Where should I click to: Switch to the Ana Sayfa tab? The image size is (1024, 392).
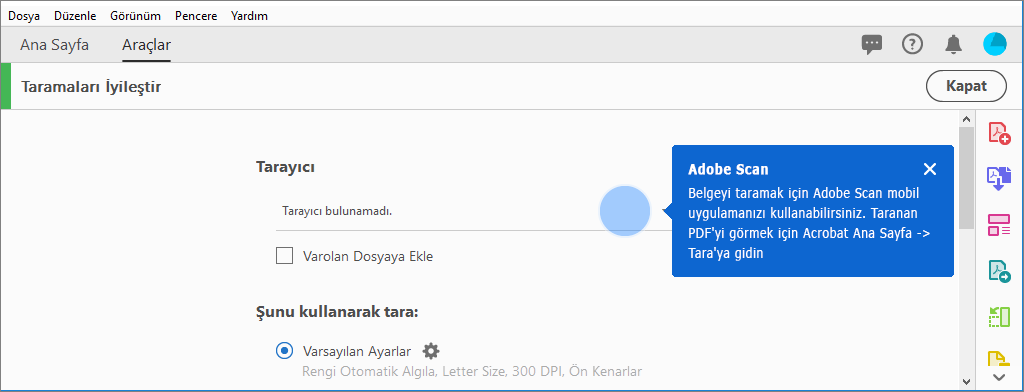(x=54, y=45)
